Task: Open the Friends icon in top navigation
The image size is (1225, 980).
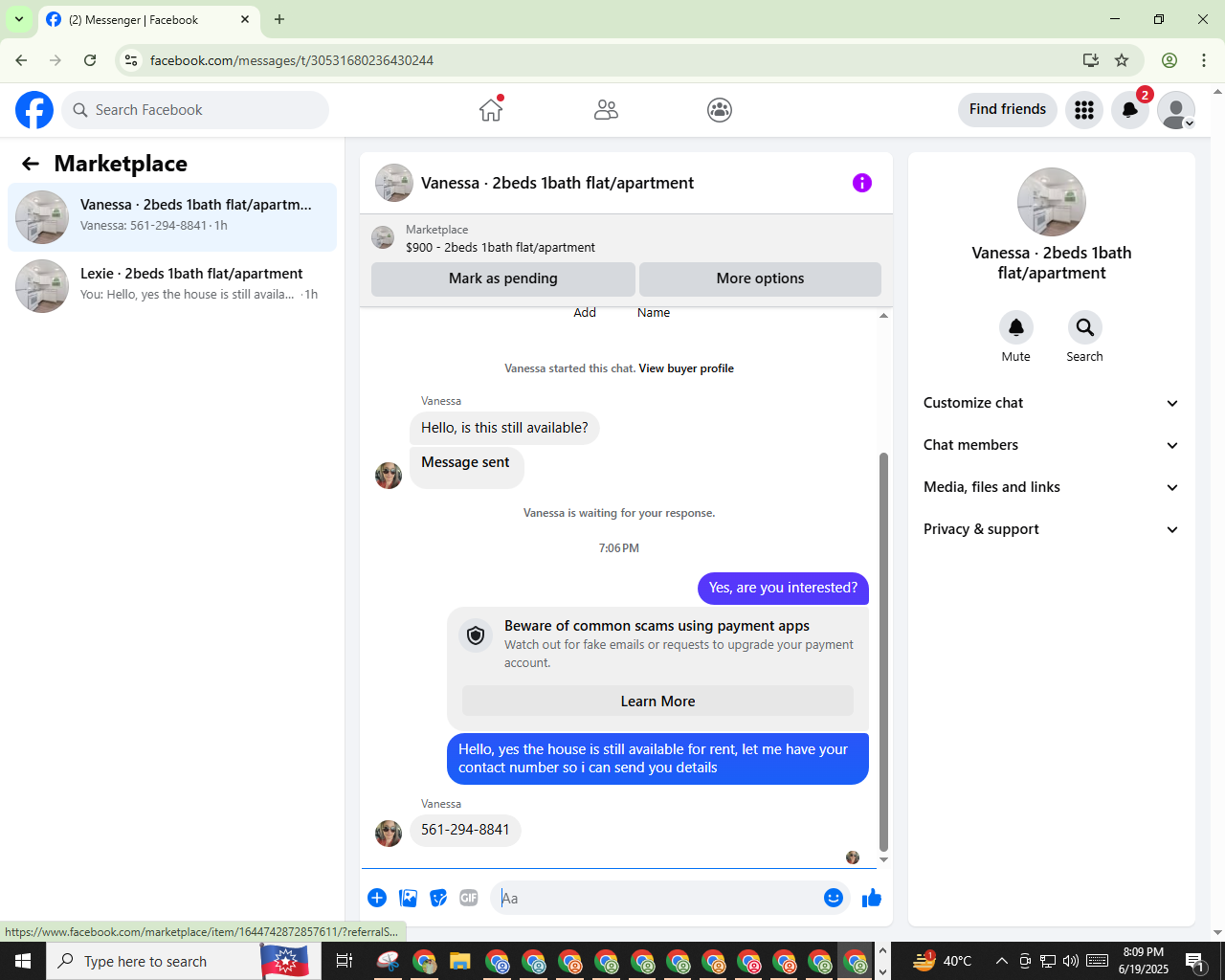Action: click(x=606, y=110)
